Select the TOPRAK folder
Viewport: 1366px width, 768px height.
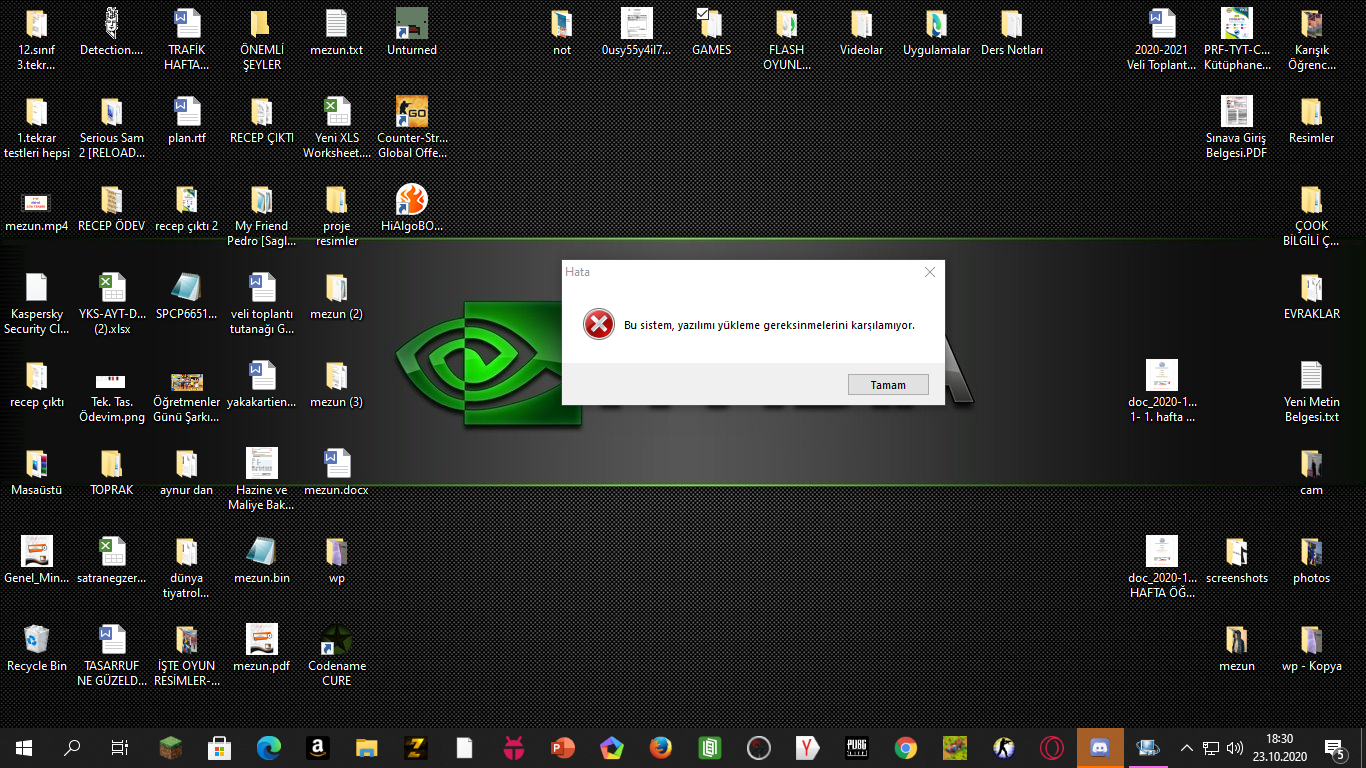click(x=112, y=472)
